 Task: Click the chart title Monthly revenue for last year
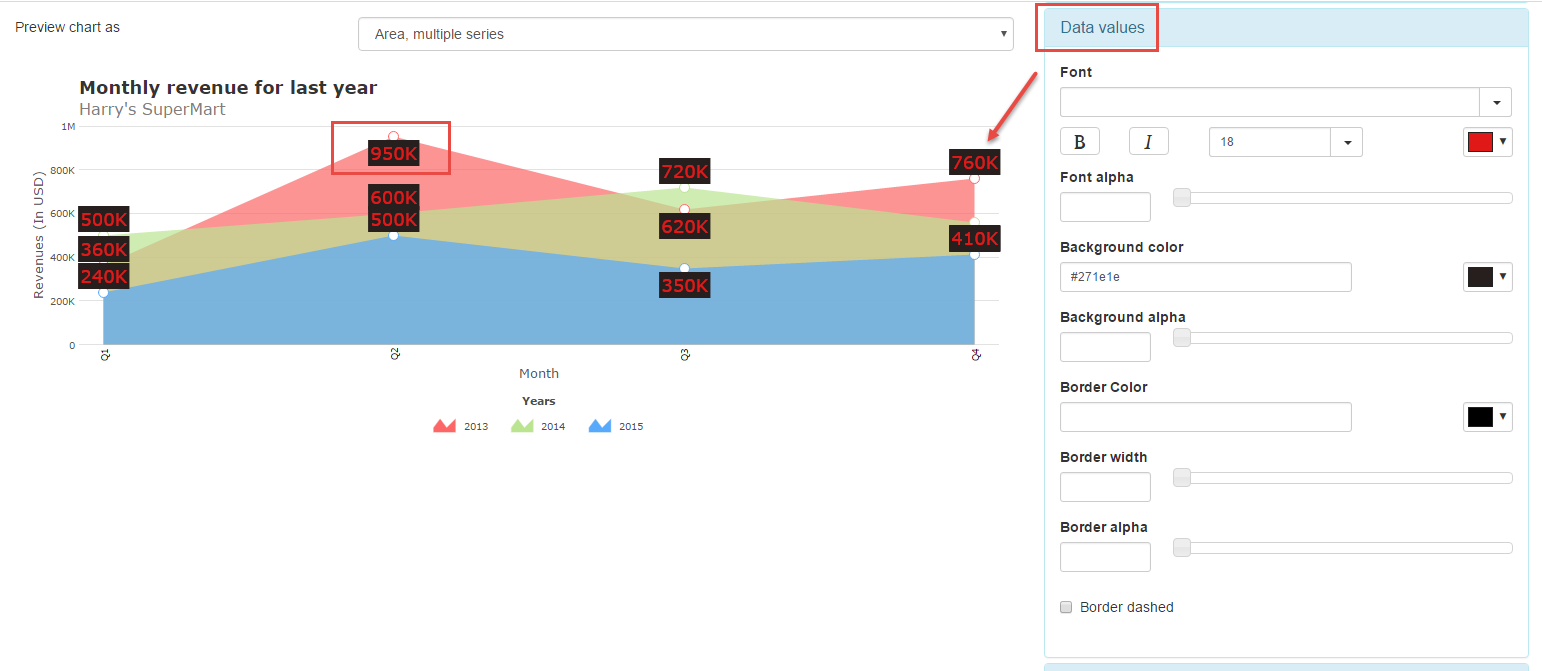point(227,87)
